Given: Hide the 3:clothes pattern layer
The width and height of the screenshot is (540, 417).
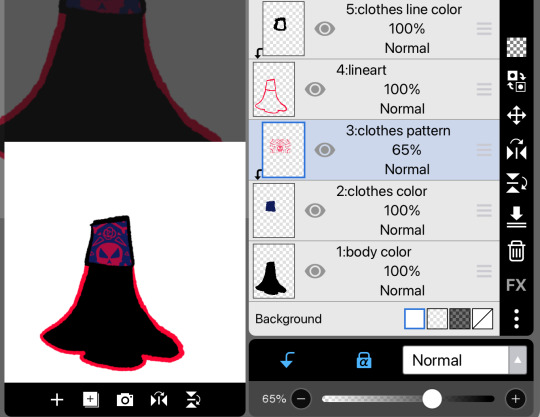Looking at the screenshot, I should point(324,150).
